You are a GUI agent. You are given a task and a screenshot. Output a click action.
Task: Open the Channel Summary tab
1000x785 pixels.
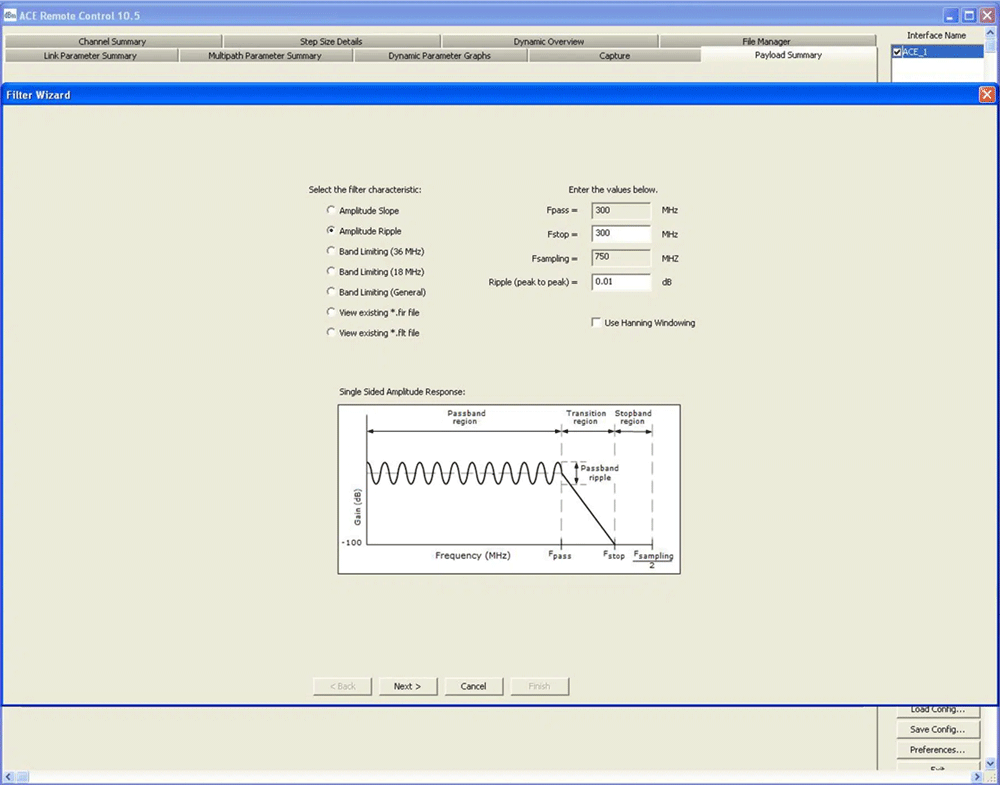click(x=112, y=42)
